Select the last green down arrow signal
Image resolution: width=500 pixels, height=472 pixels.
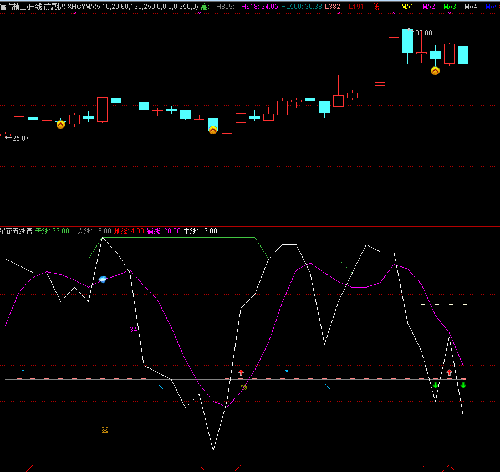pyautogui.click(x=463, y=385)
